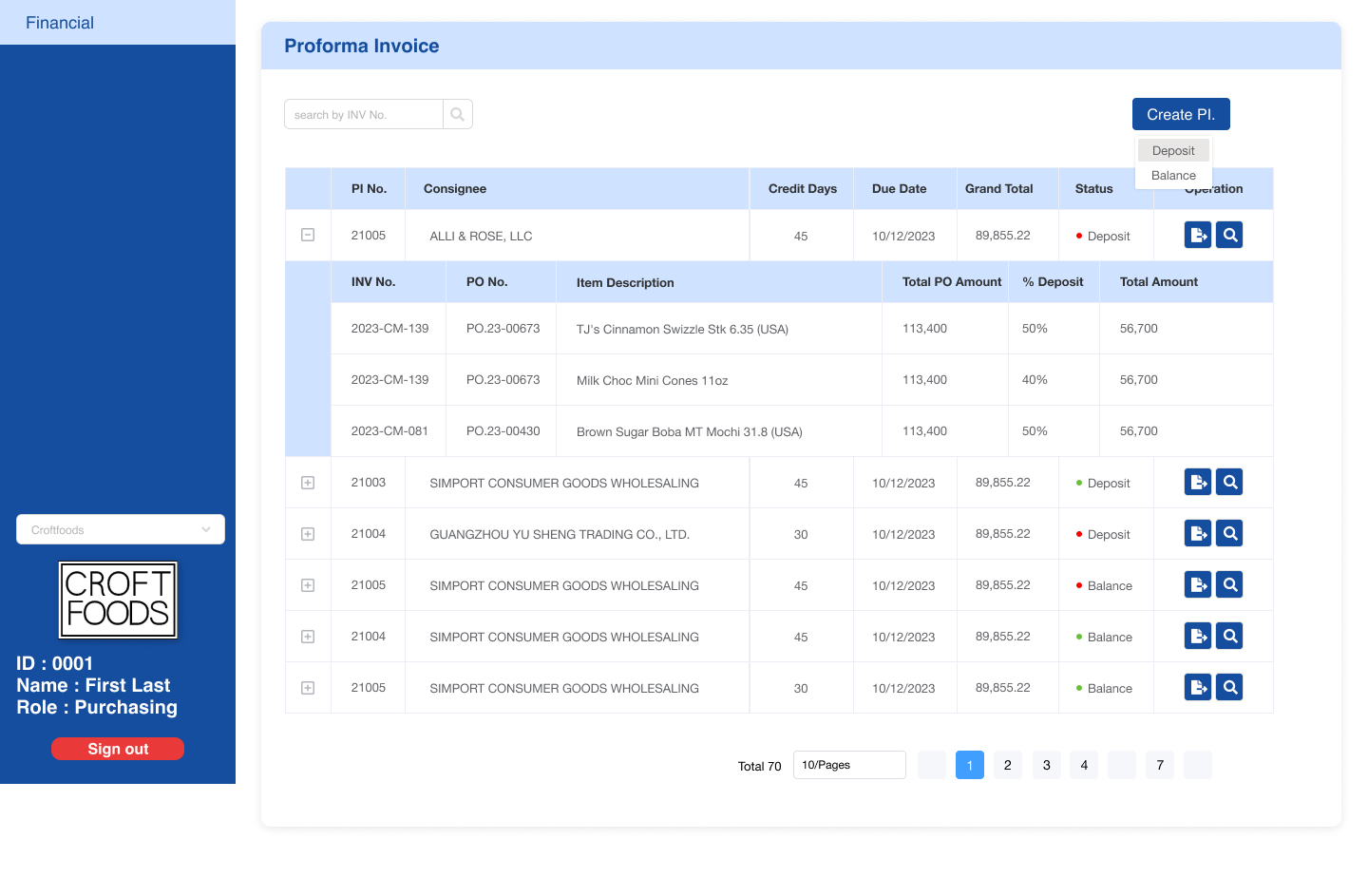Go to page 2

coord(1008,765)
